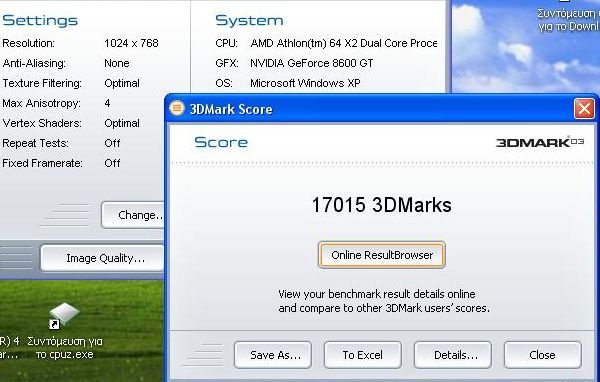Click the Score heading in dialog
The image size is (600, 382).
[x=221, y=142]
